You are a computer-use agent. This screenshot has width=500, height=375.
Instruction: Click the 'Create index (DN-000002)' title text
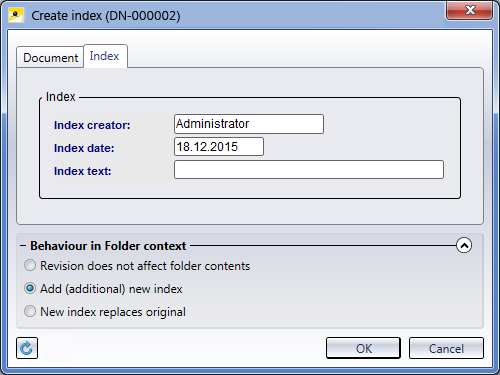tap(106, 16)
